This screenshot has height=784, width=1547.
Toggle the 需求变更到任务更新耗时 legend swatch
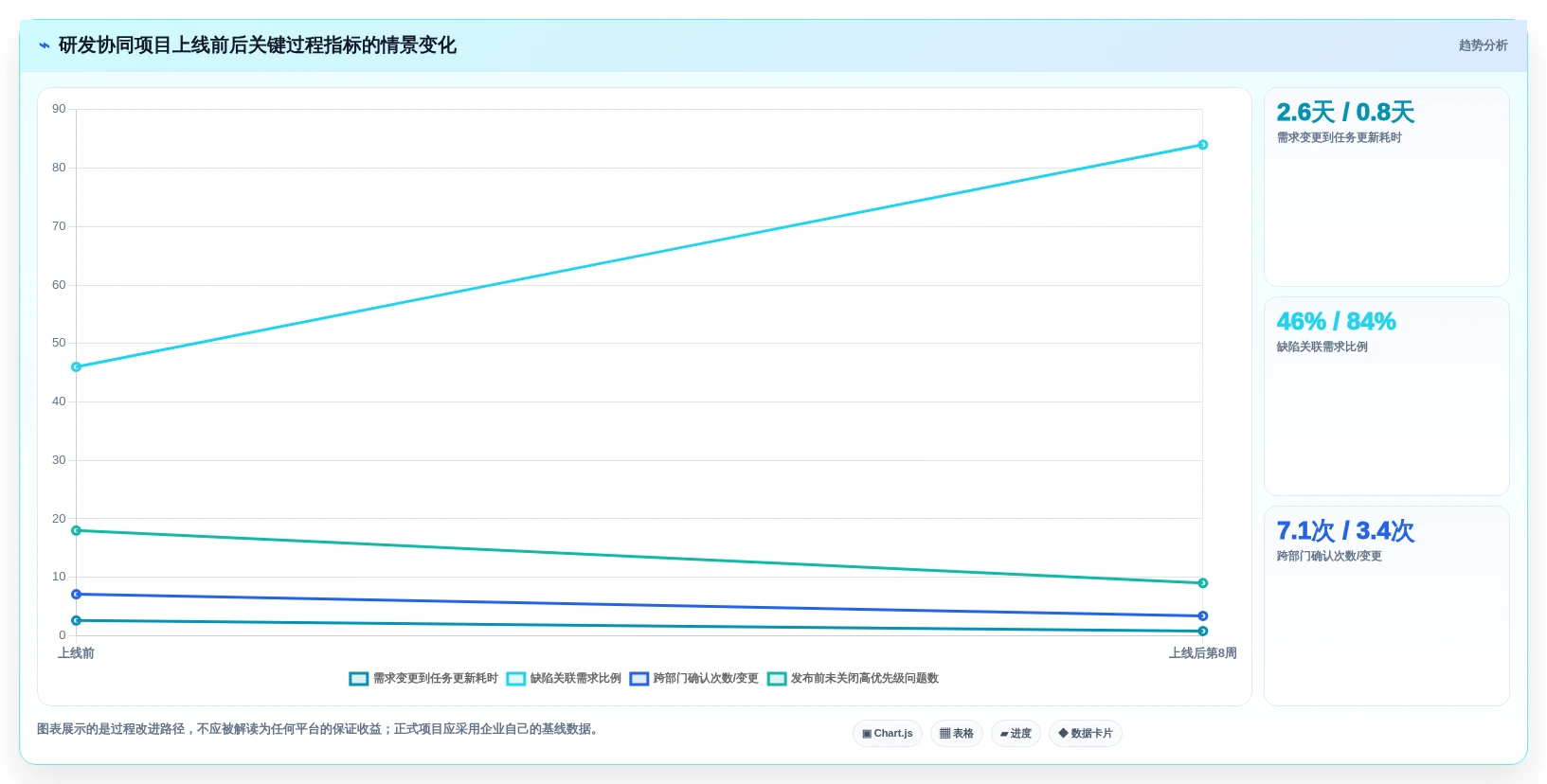pyautogui.click(x=358, y=678)
